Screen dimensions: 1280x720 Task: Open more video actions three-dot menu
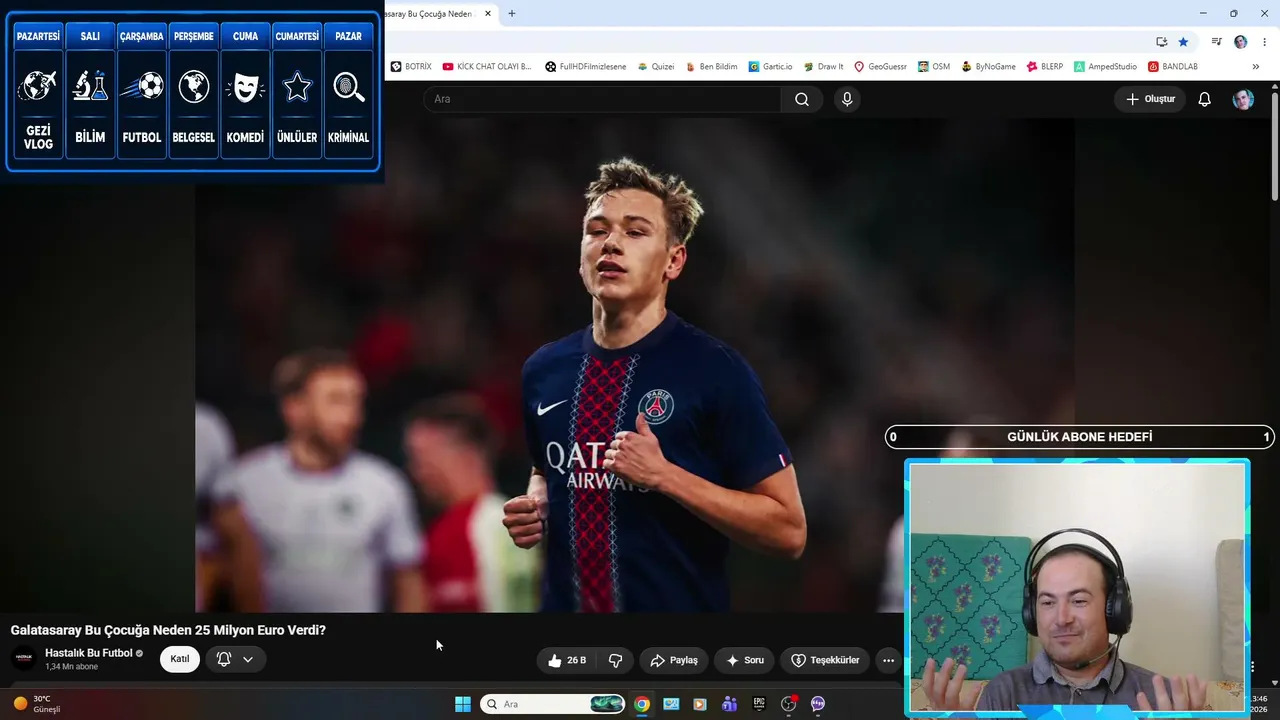(888, 660)
